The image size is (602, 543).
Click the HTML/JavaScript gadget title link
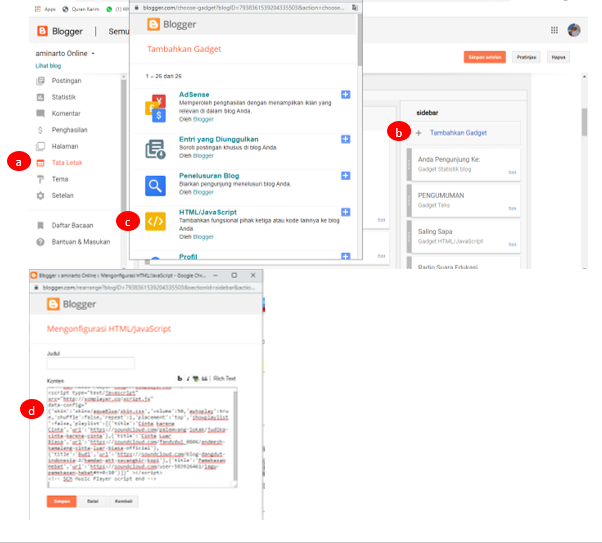(x=208, y=212)
